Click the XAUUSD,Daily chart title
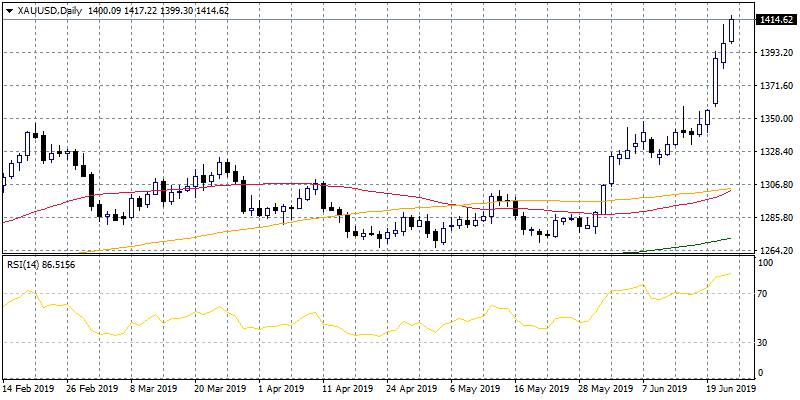The width and height of the screenshot is (800, 400). point(49,11)
